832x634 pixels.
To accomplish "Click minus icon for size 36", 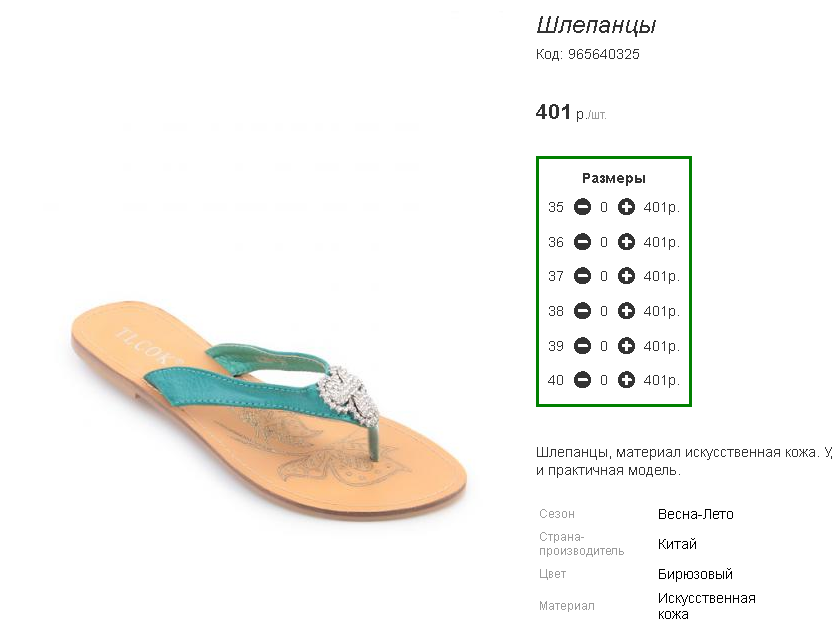I will click(x=582, y=242).
